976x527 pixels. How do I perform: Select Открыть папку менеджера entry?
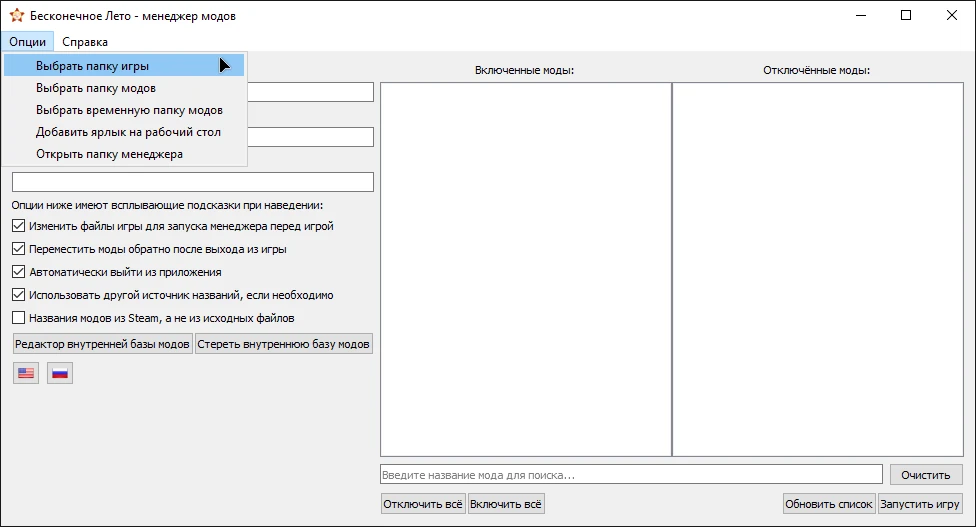coord(124,154)
